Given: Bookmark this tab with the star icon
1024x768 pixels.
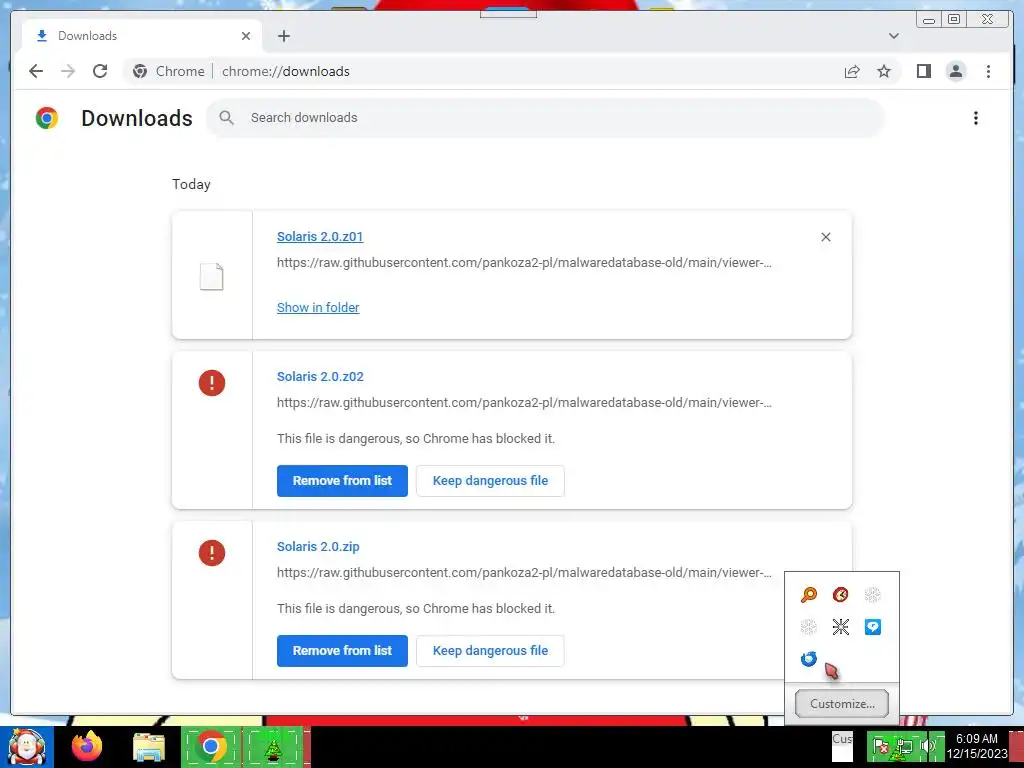Looking at the screenshot, I should click(884, 71).
